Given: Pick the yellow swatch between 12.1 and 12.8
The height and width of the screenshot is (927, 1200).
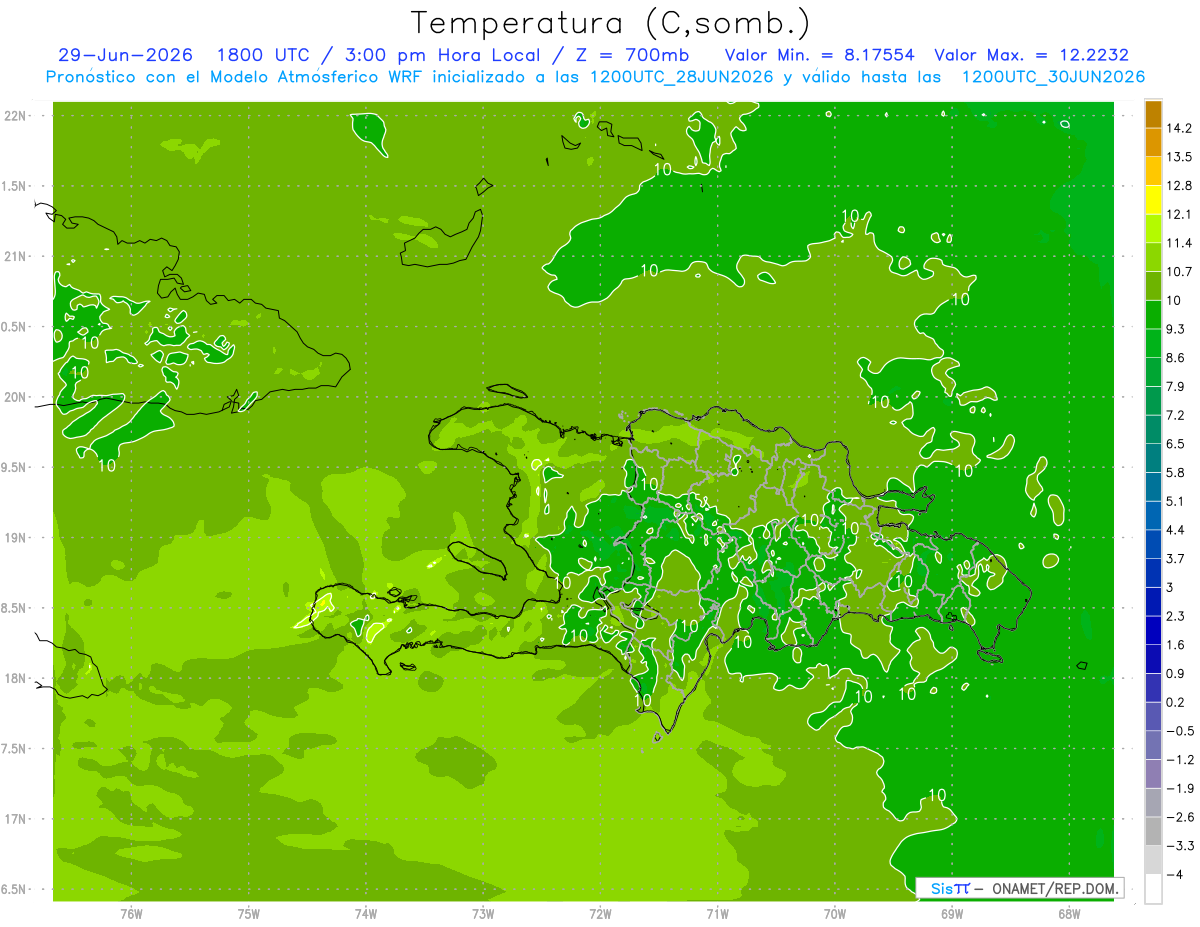Looking at the screenshot, I should (x=1153, y=200).
